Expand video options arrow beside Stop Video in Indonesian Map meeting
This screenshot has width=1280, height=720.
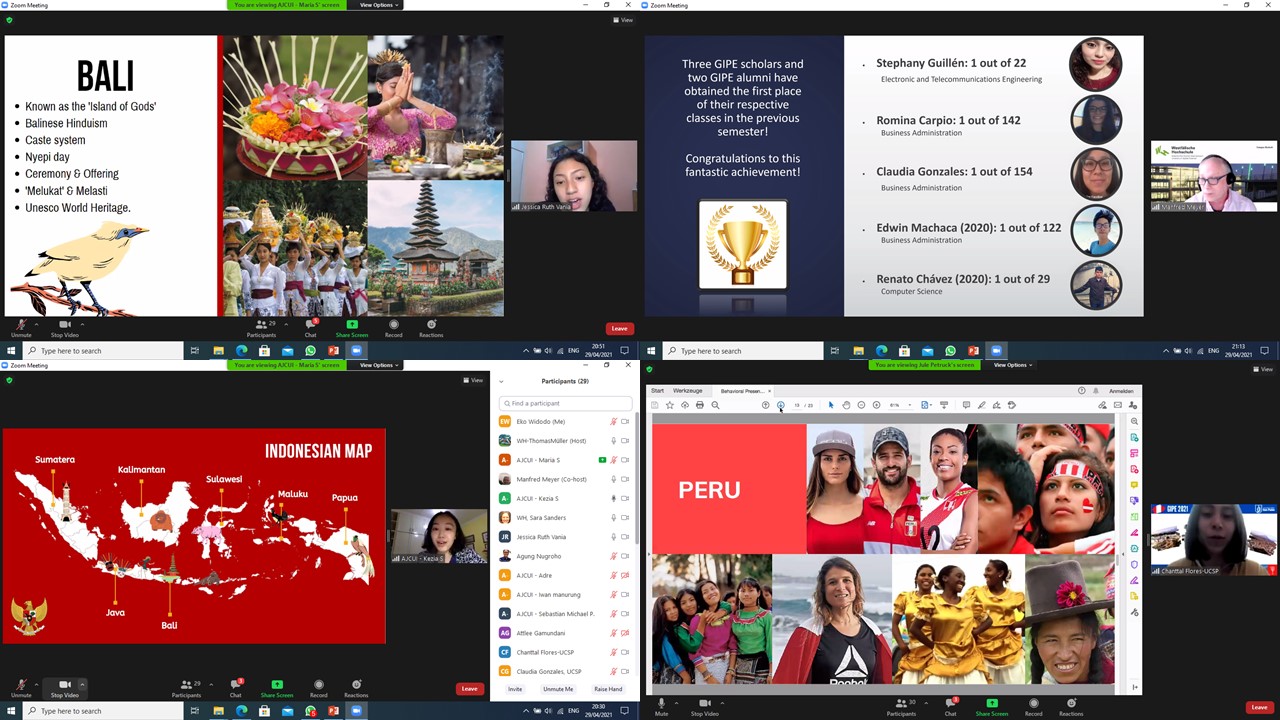(82, 684)
